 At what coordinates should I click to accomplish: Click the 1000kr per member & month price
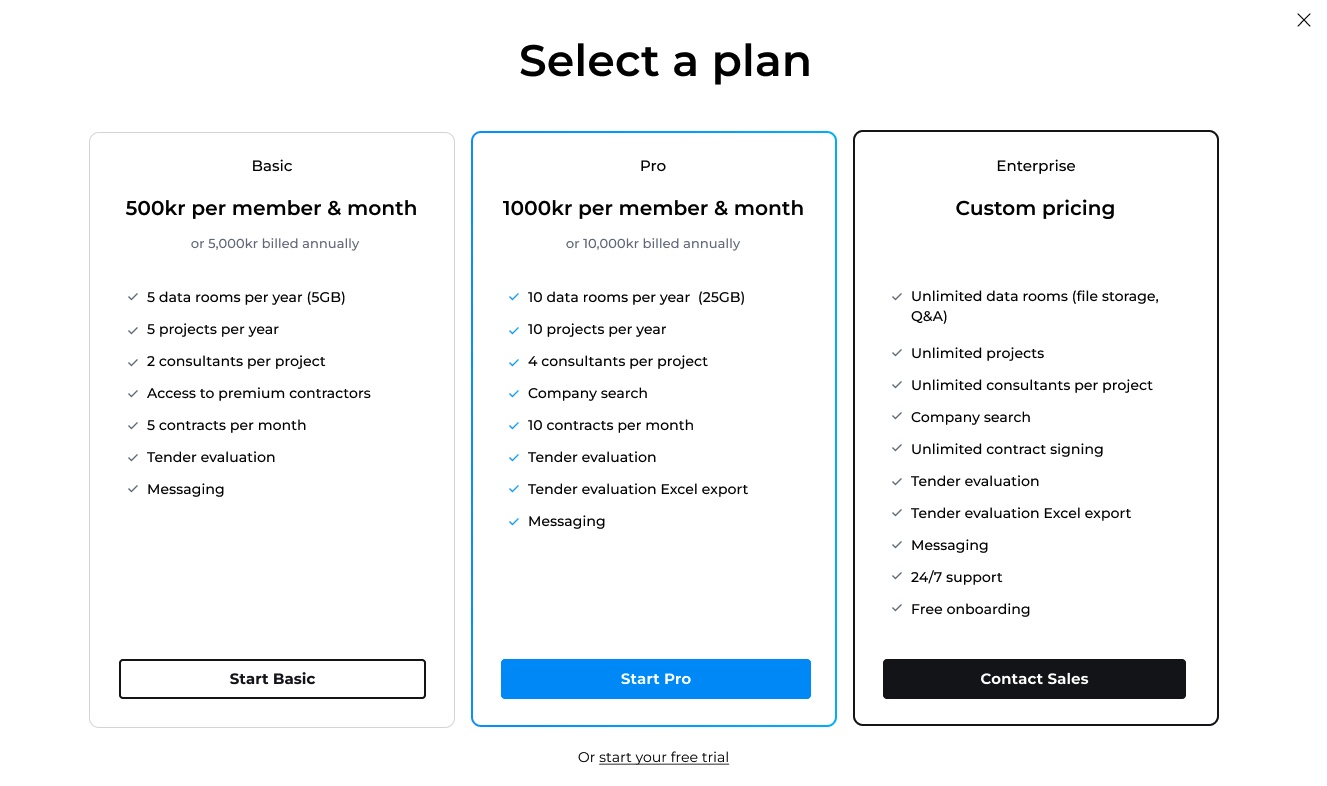653,208
